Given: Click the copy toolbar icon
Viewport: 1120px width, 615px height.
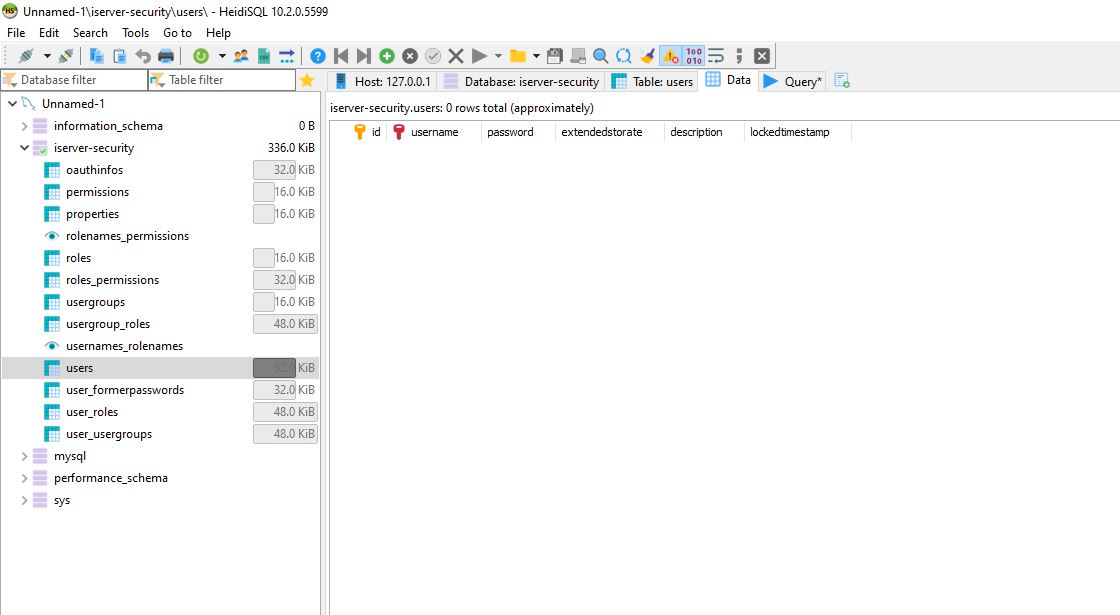Looking at the screenshot, I should [96, 56].
